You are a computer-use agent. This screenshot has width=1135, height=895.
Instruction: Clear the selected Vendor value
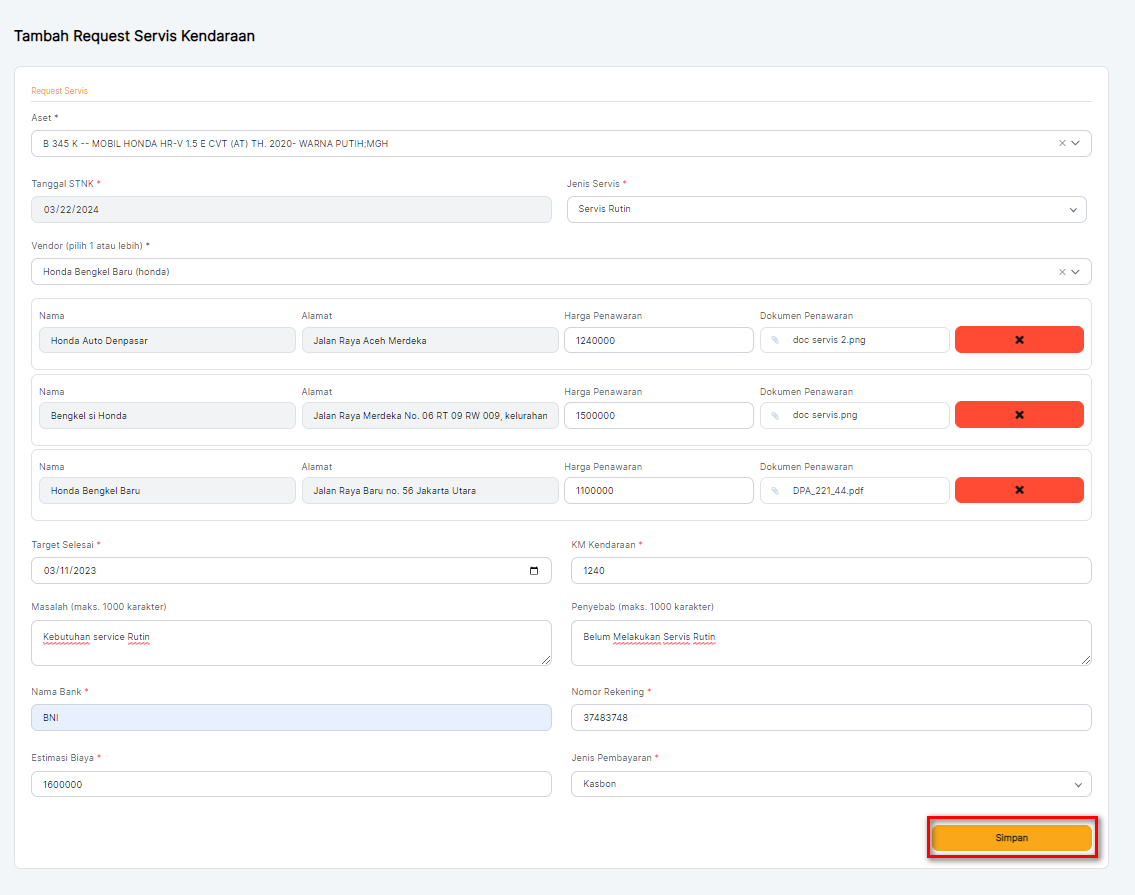point(1062,272)
